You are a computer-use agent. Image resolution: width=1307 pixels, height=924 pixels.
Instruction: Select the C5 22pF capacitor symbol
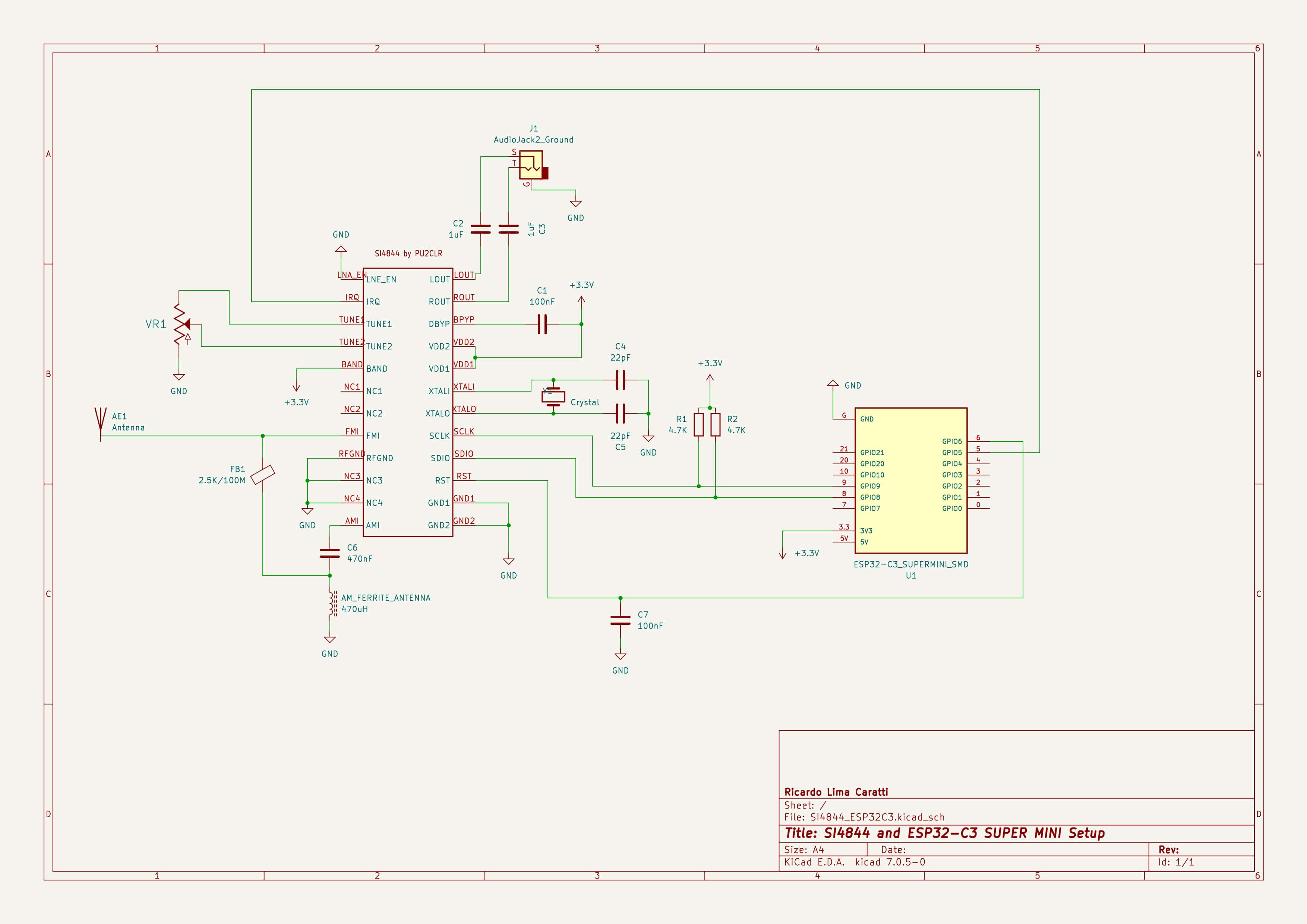click(621, 413)
